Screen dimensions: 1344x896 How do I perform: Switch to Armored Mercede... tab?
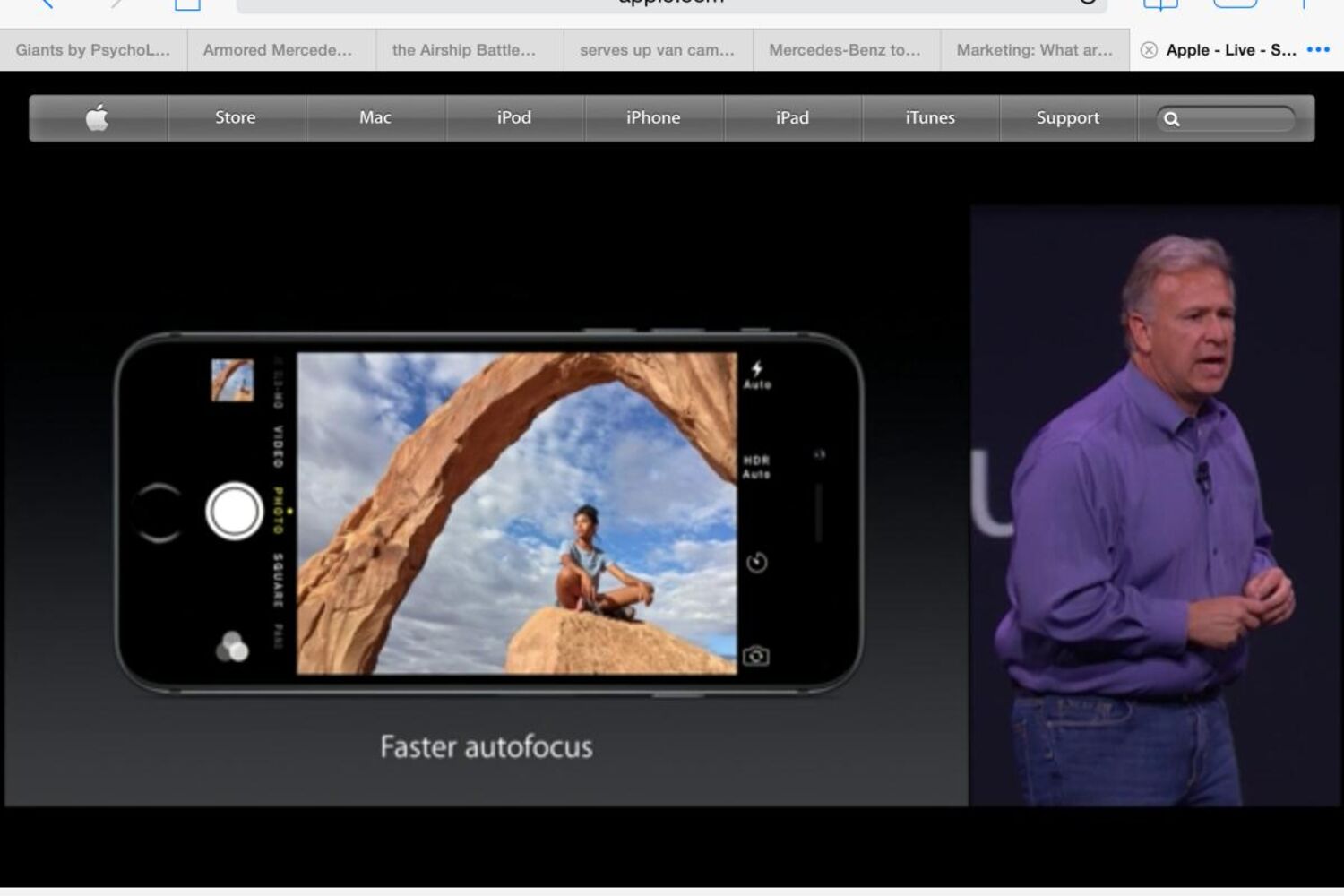pyautogui.click(x=281, y=50)
